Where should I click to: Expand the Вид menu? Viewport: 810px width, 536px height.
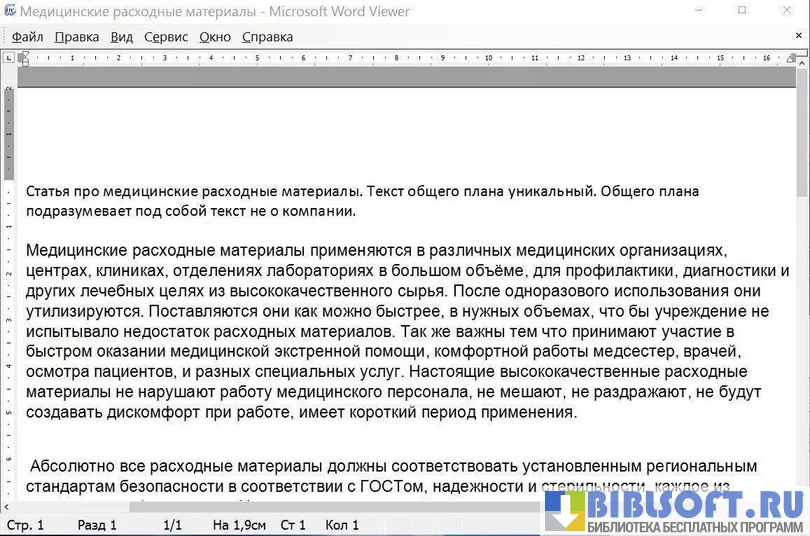coord(121,37)
